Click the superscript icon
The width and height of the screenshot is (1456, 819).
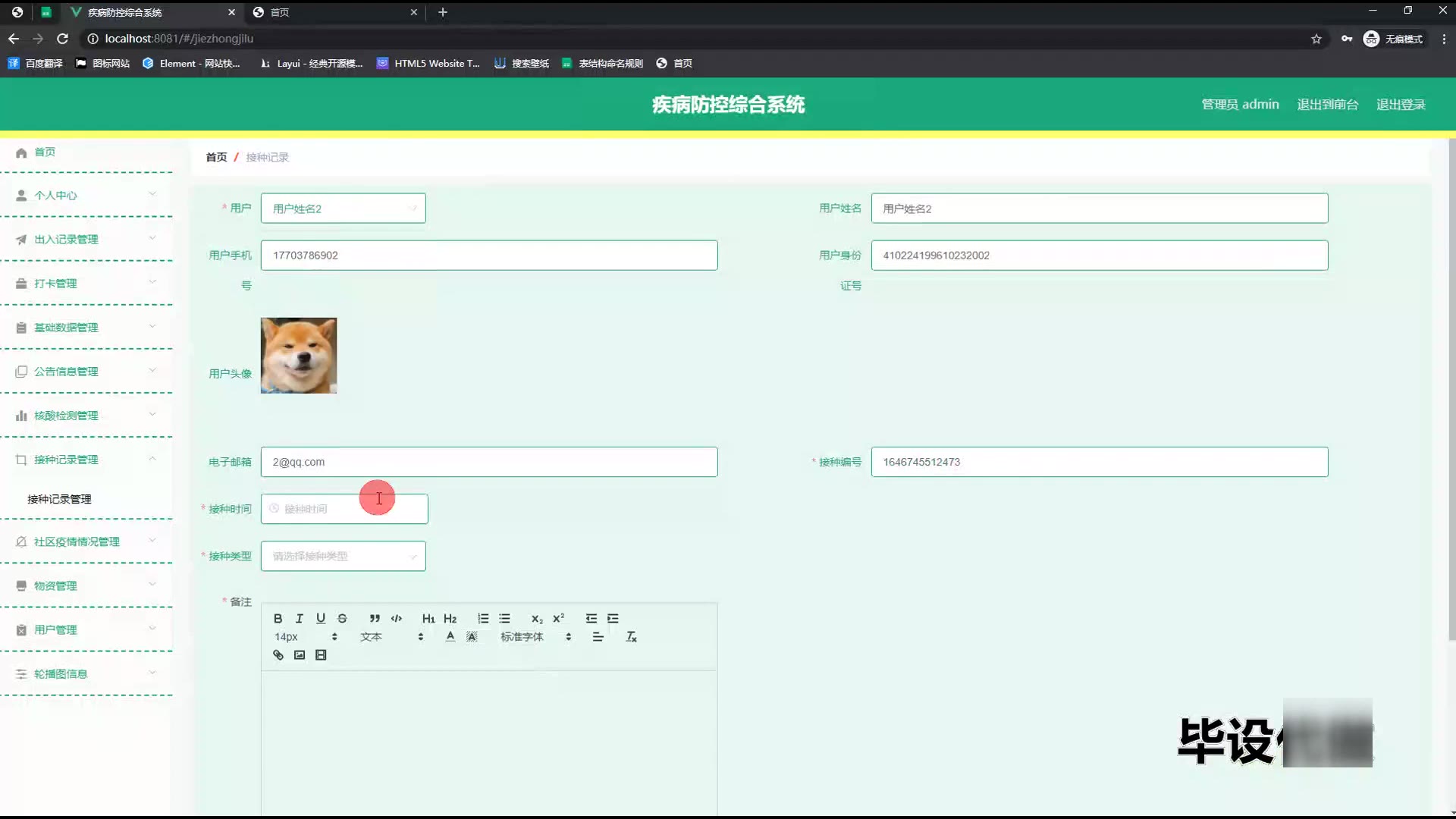[x=559, y=619]
